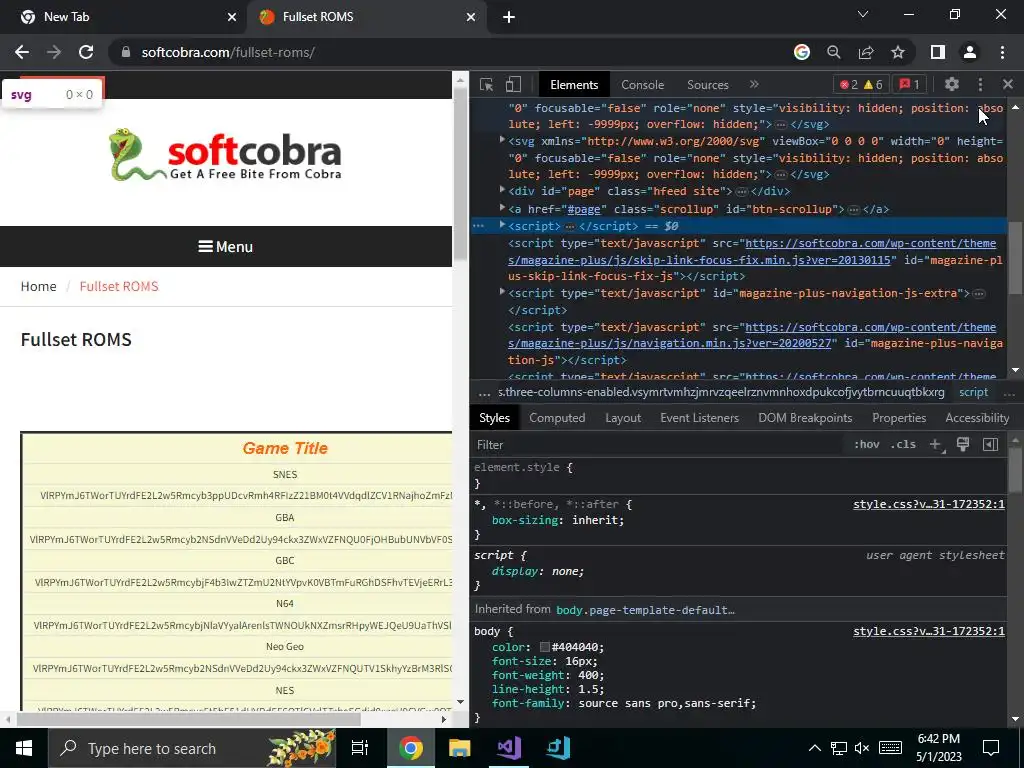Open DevTools settings gear
This screenshot has height=768, width=1024.
pyautogui.click(x=952, y=84)
